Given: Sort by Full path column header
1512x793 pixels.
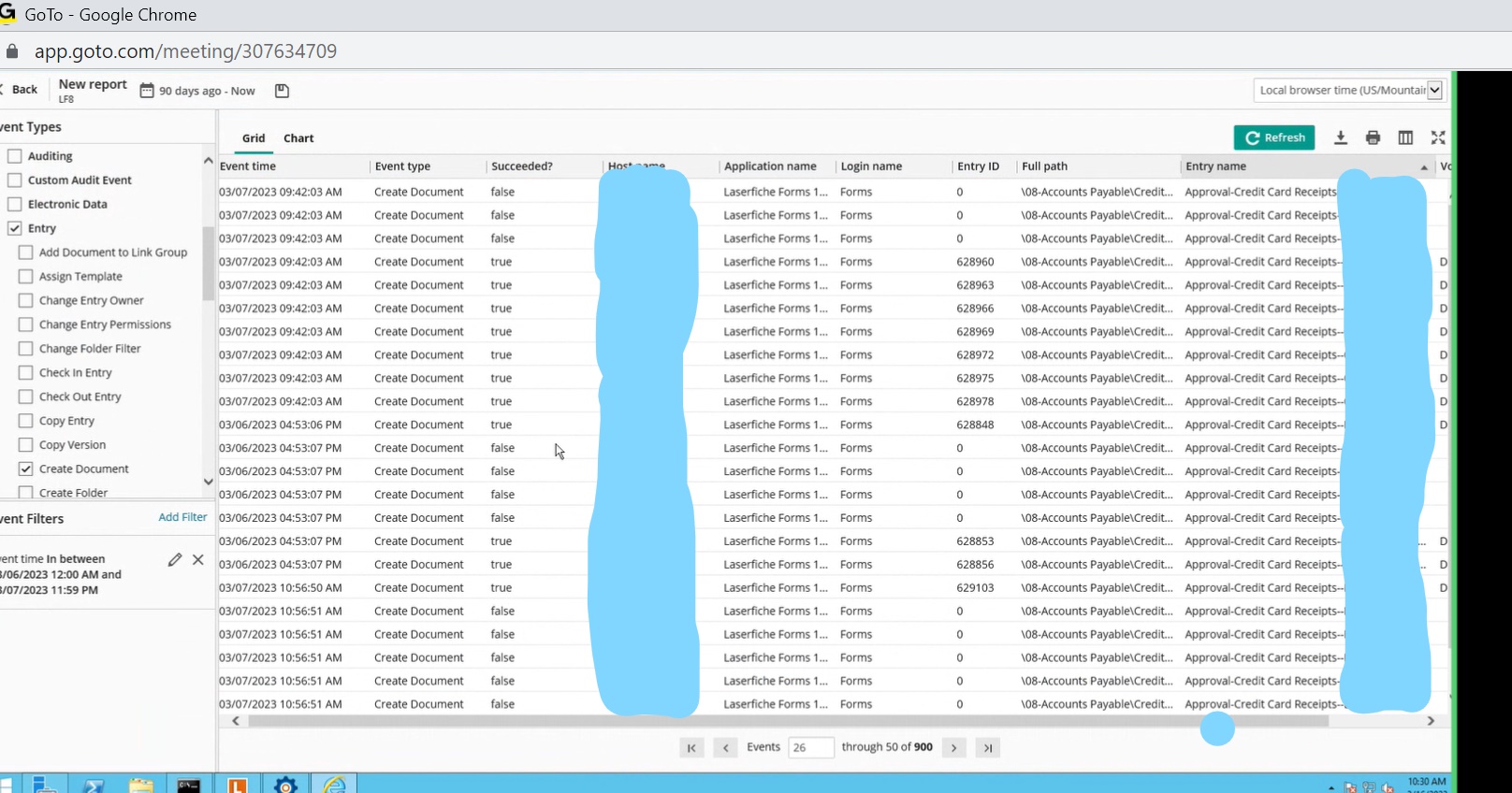Looking at the screenshot, I should tap(1044, 166).
